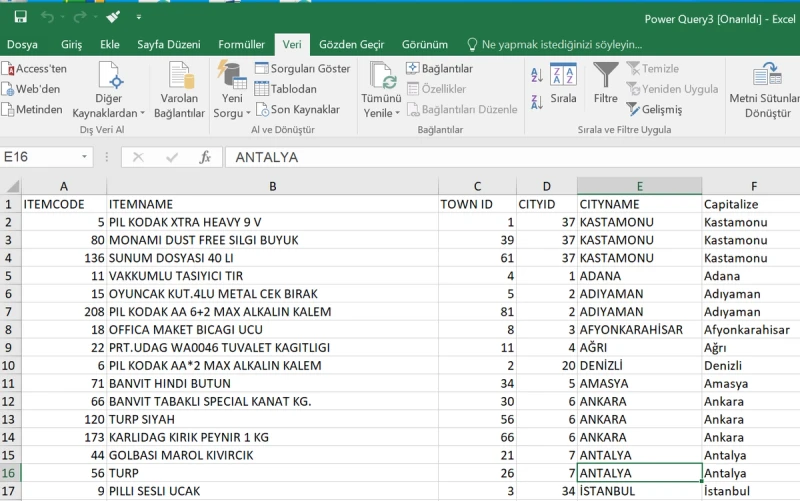This screenshot has height=501, width=800.
Task: Import data from text file (Metinden)
Action: [32, 109]
